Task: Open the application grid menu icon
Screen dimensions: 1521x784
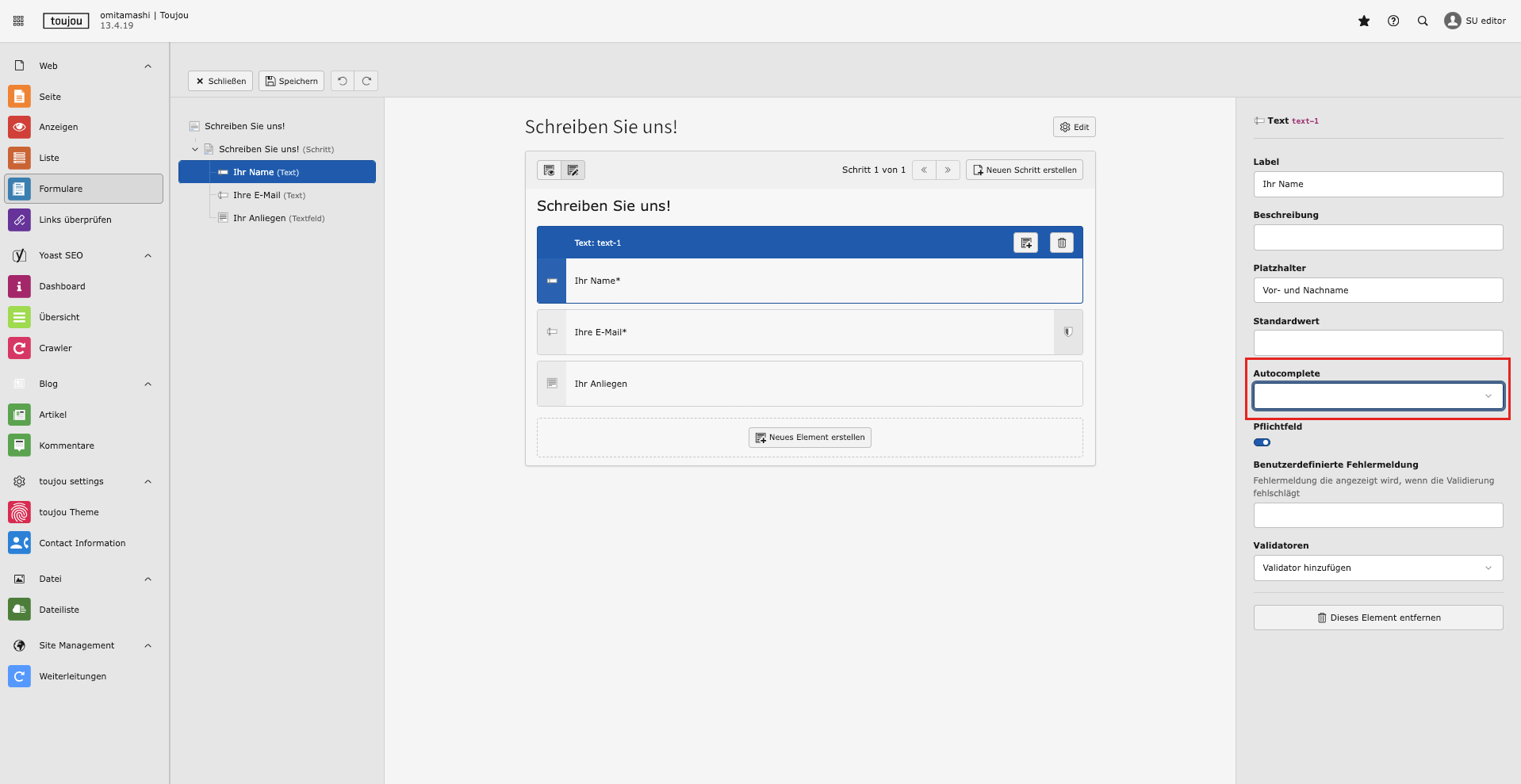Action: pos(18,21)
